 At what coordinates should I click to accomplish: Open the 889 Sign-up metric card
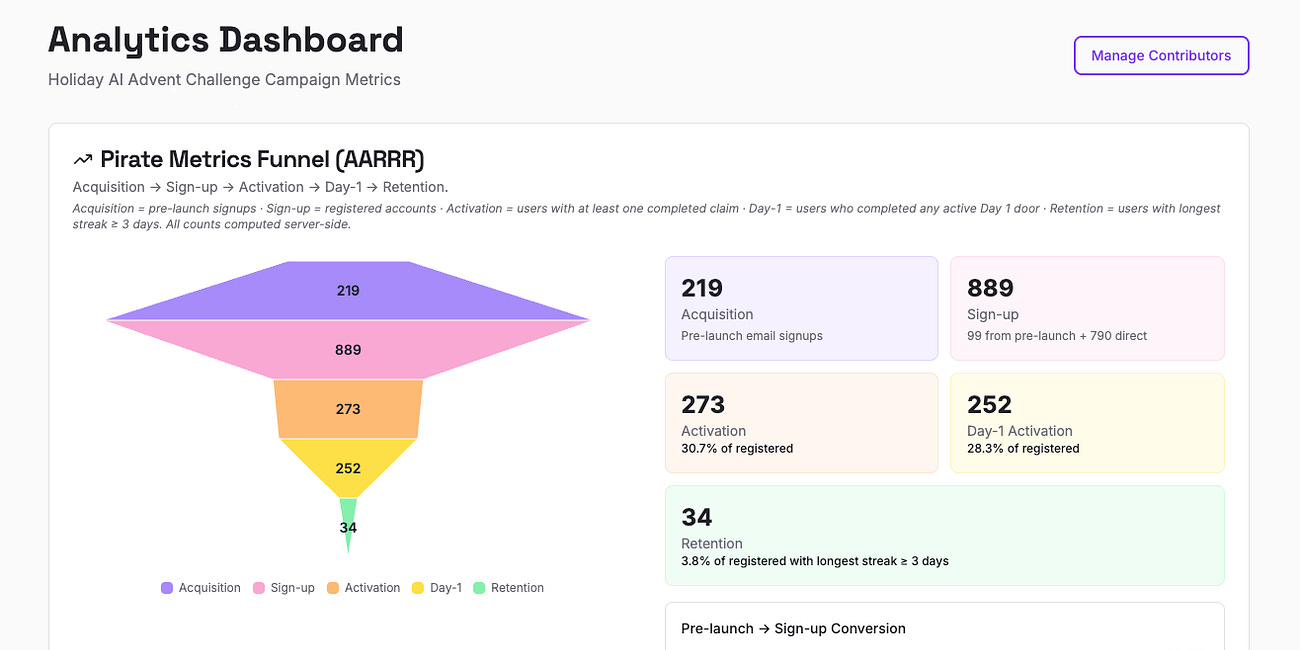click(1087, 308)
